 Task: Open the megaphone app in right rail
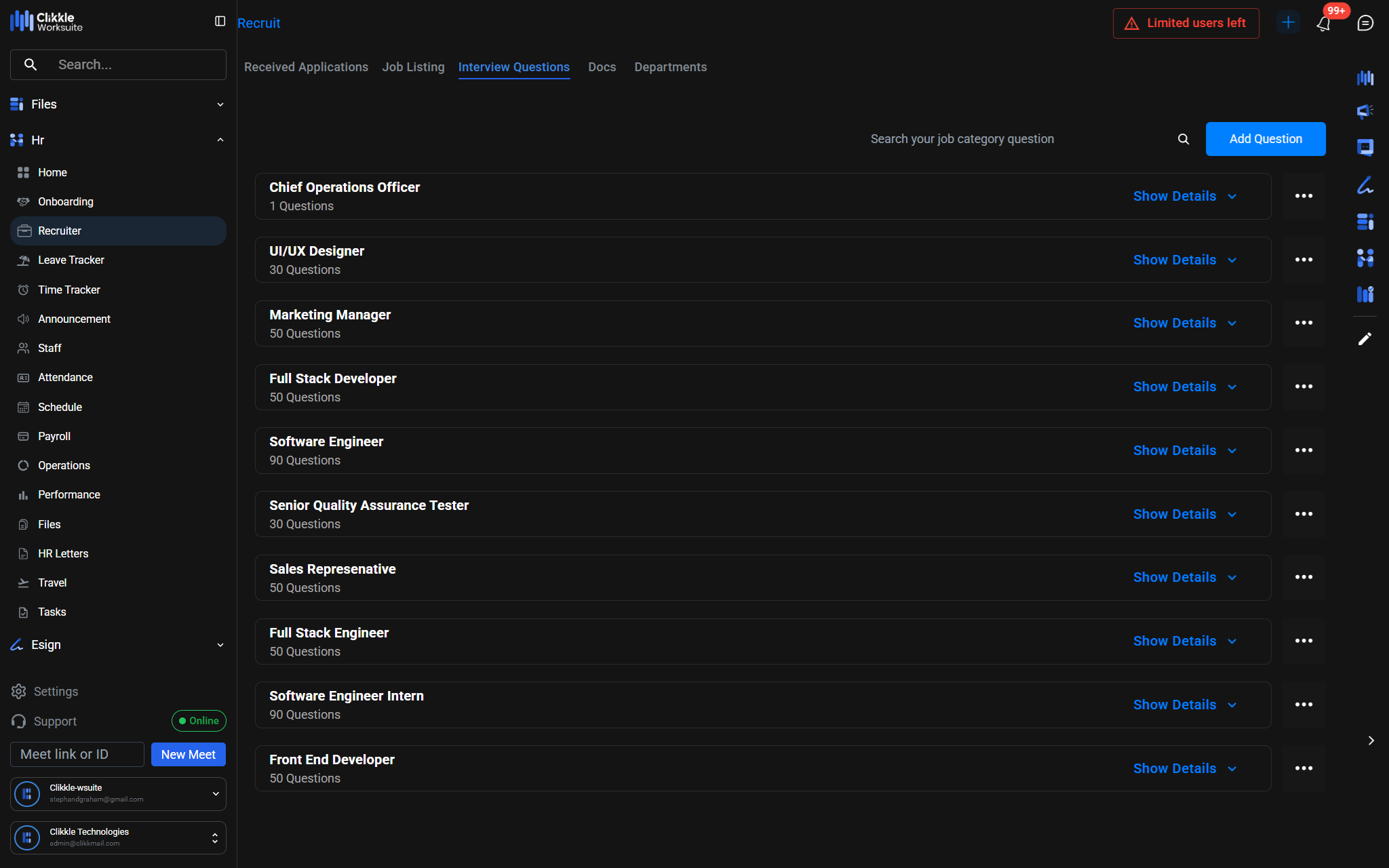pyautogui.click(x=1365, y=111)
